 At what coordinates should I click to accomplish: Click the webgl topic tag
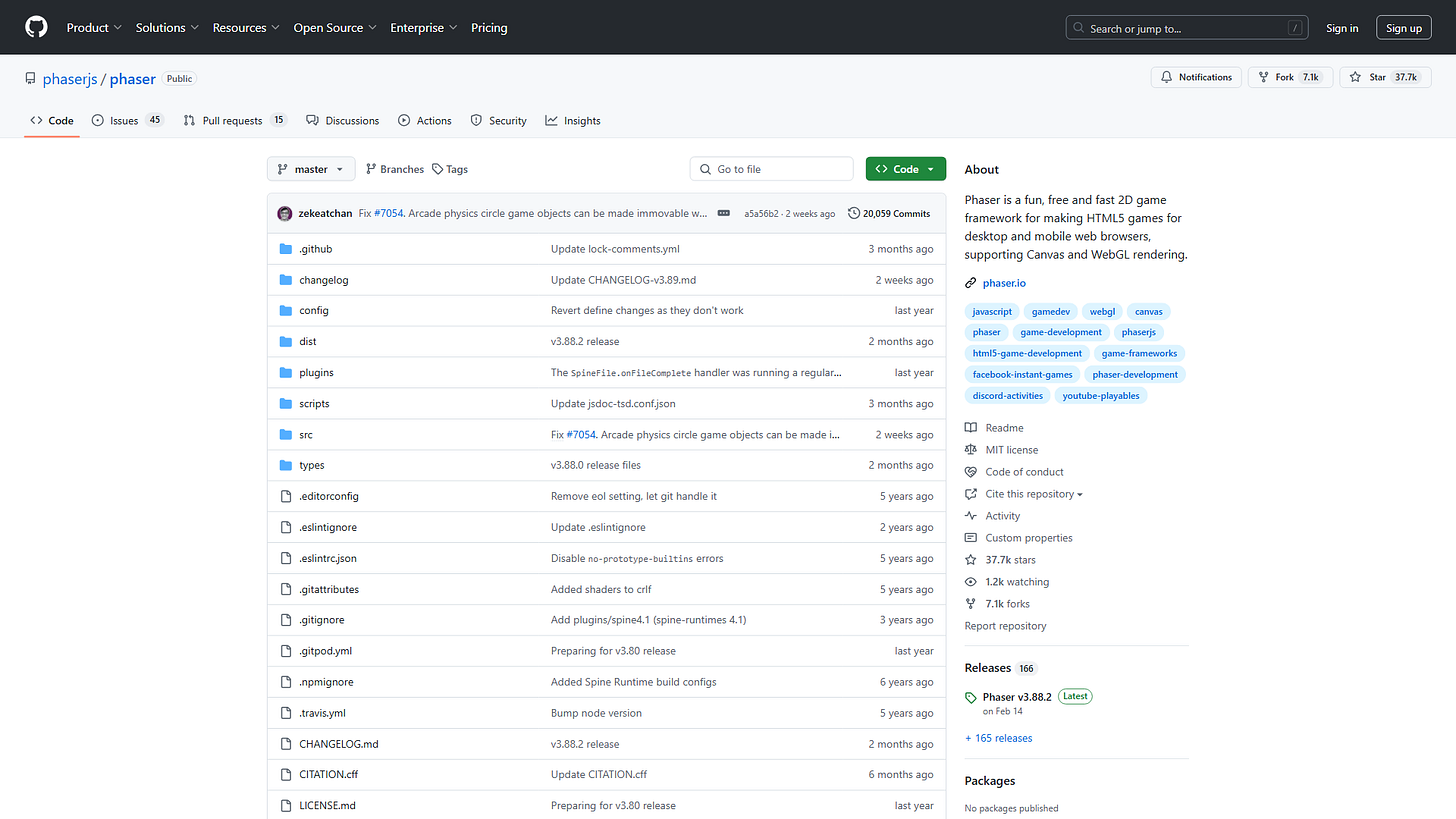pyautogui.click(x=1102, y=312)
